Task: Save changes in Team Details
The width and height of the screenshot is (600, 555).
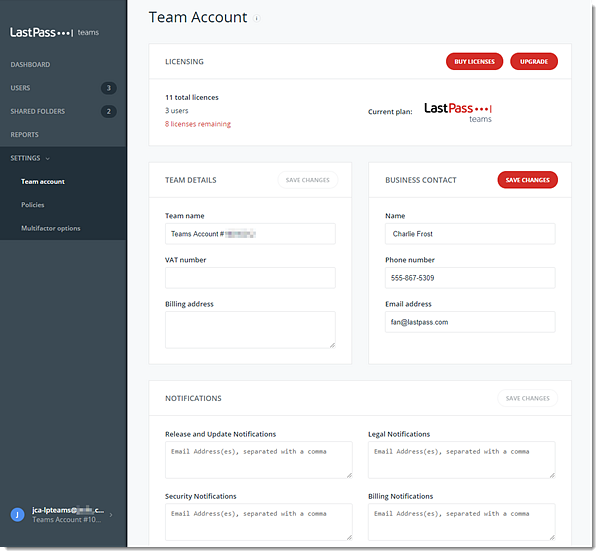Action: tap(308, 180)
